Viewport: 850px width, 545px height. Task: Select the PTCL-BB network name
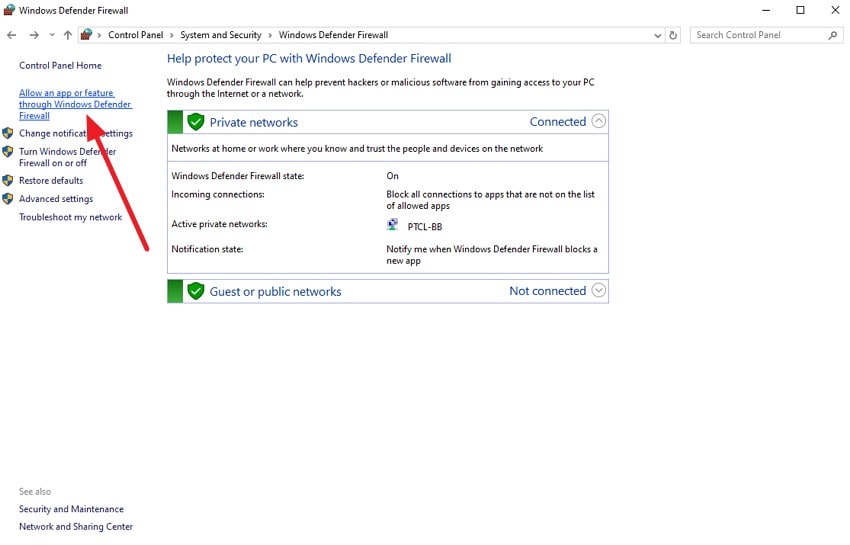coord(425,227)
